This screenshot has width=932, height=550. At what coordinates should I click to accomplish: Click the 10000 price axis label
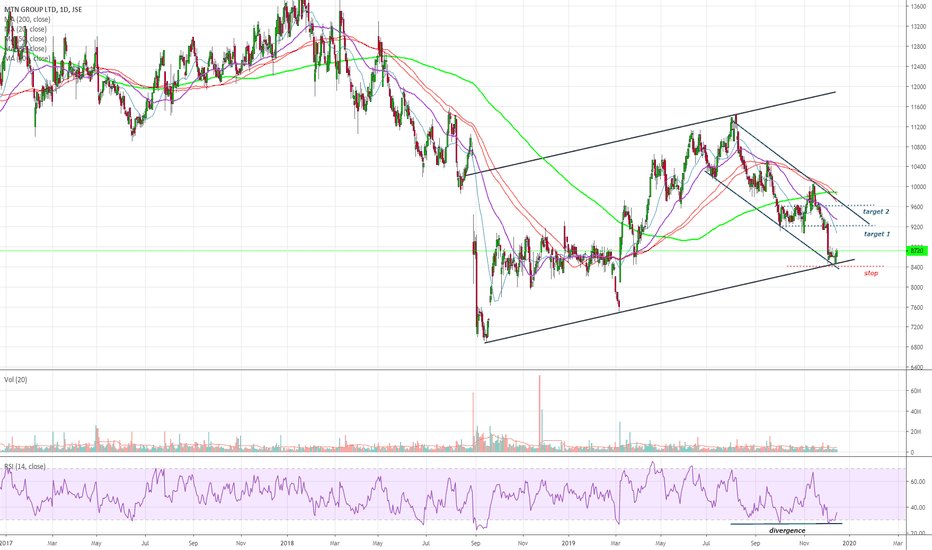pyautogui.click(x=918, y=187)
